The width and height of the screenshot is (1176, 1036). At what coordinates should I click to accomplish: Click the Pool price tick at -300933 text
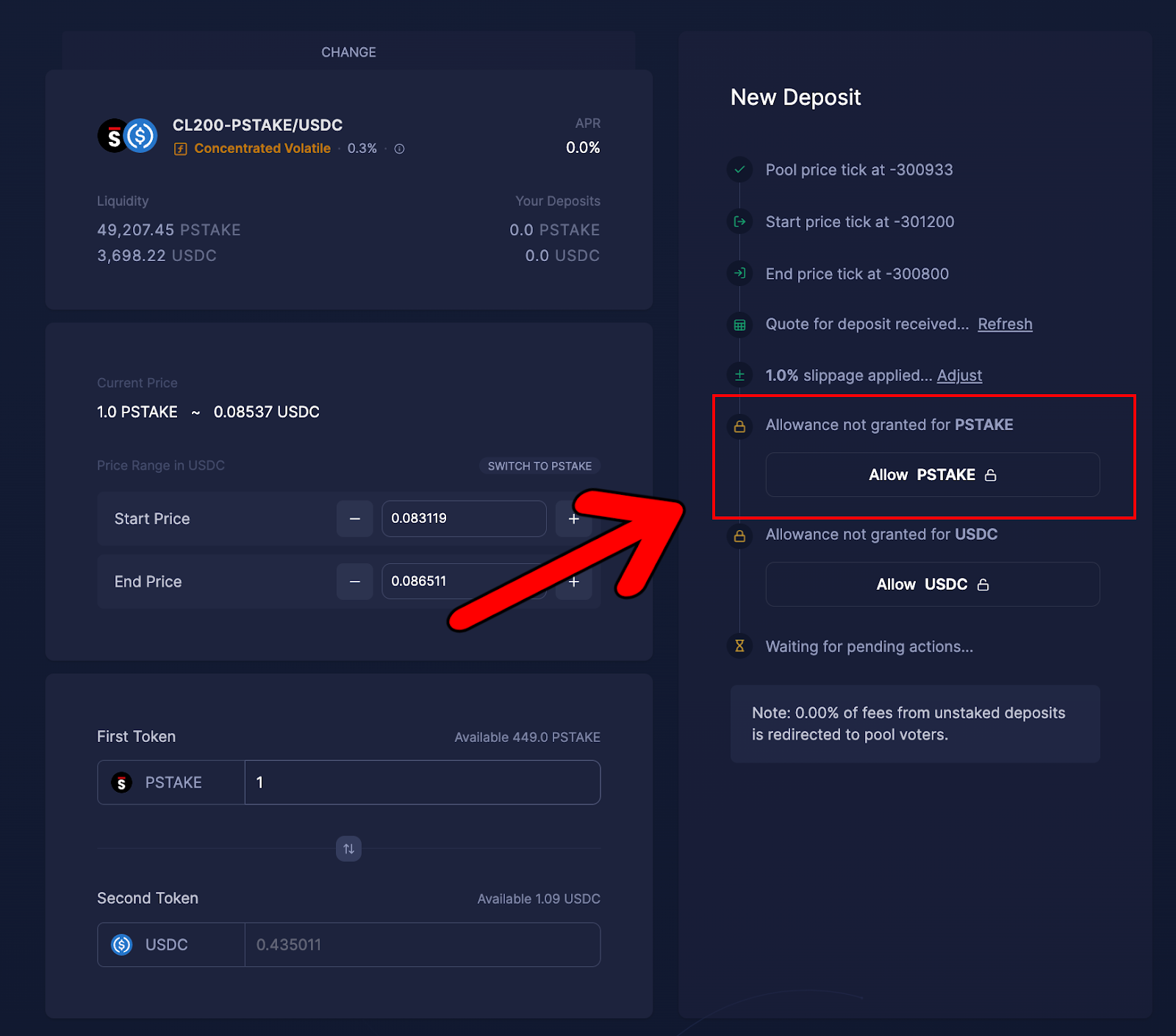point(859,170)
